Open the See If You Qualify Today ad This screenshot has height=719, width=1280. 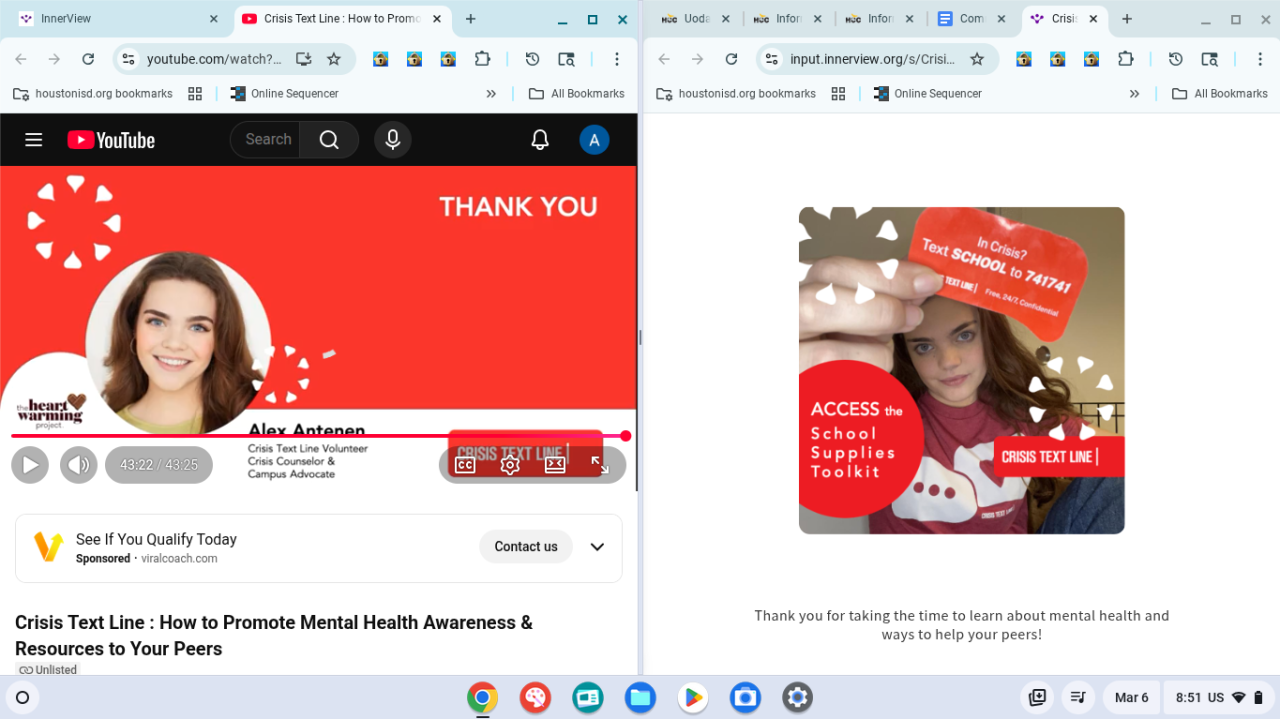[x=156, y=539]
